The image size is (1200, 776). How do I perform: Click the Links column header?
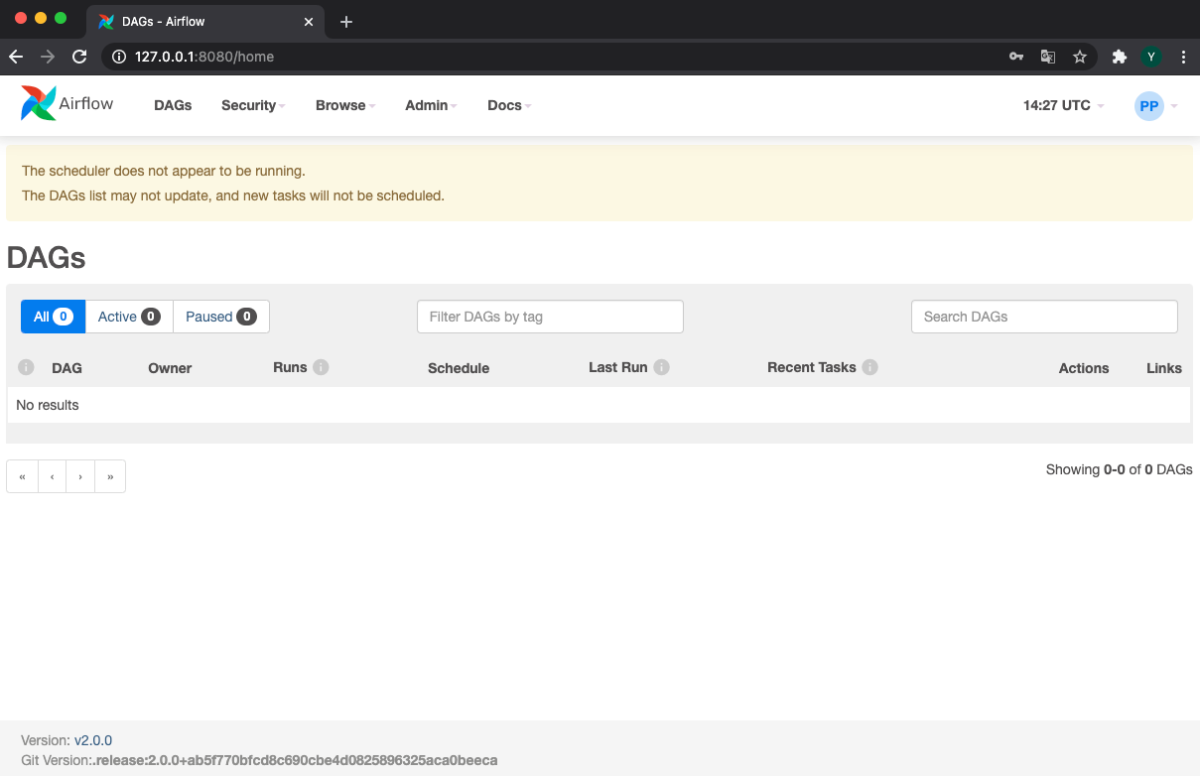1164,368
